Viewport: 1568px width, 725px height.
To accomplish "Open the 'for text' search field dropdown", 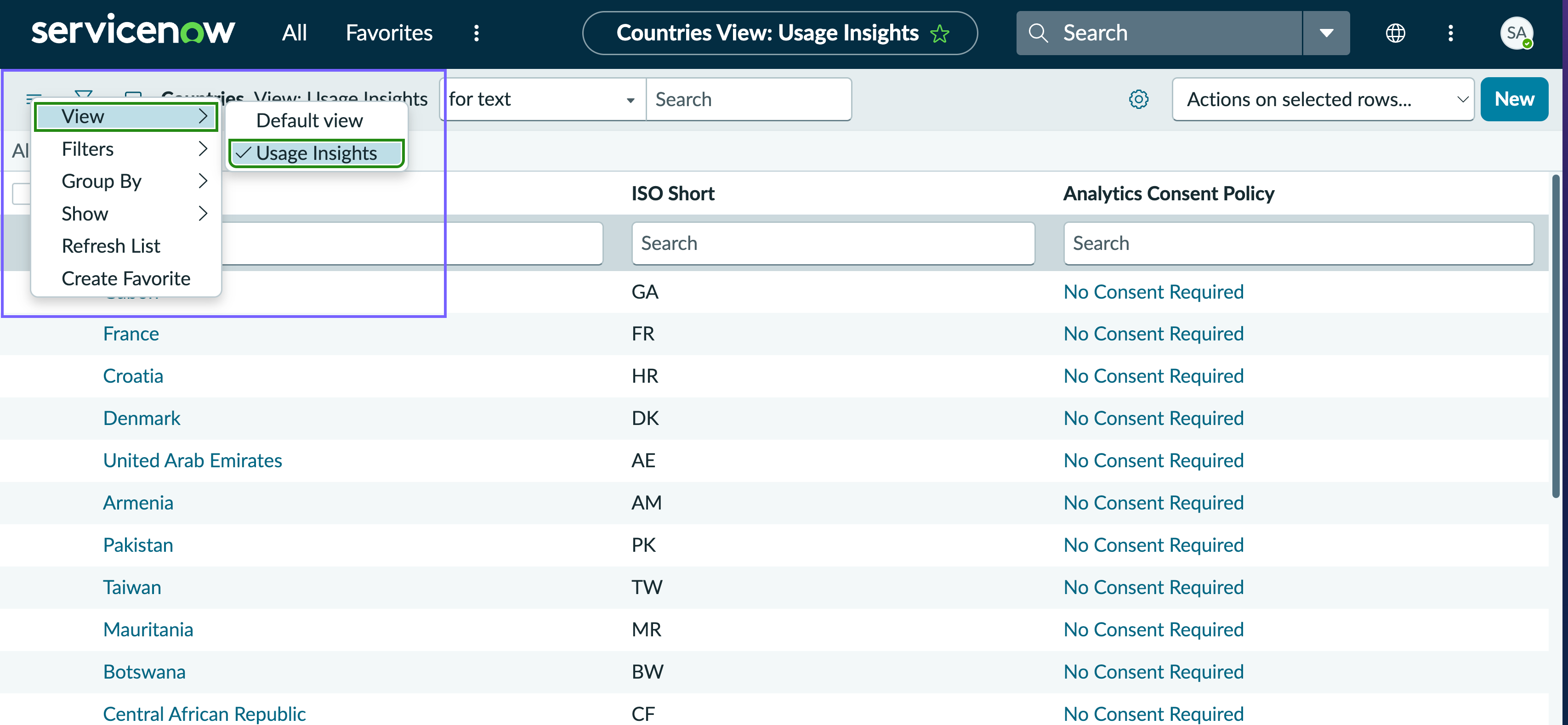I will point(542,99).
